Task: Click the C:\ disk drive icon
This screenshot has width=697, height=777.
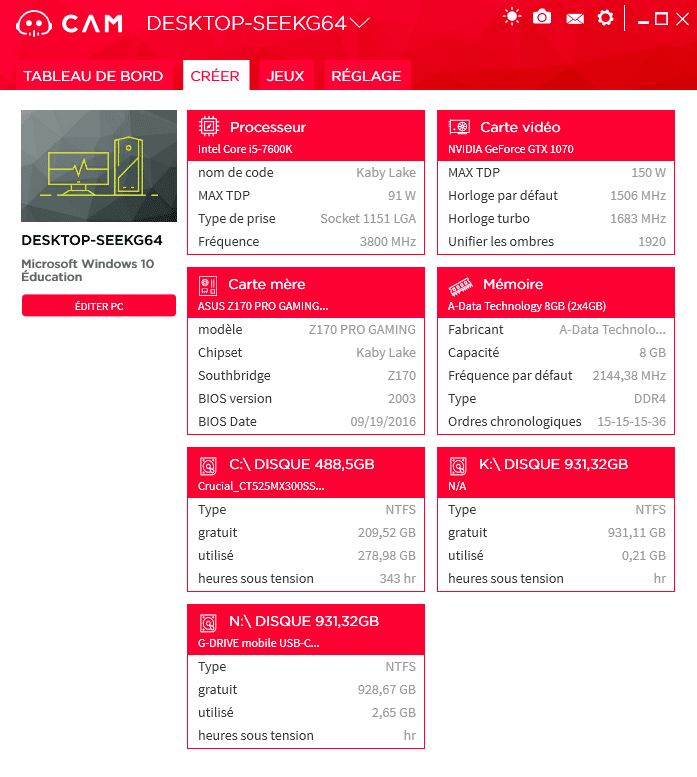Action: pos(208,465)
